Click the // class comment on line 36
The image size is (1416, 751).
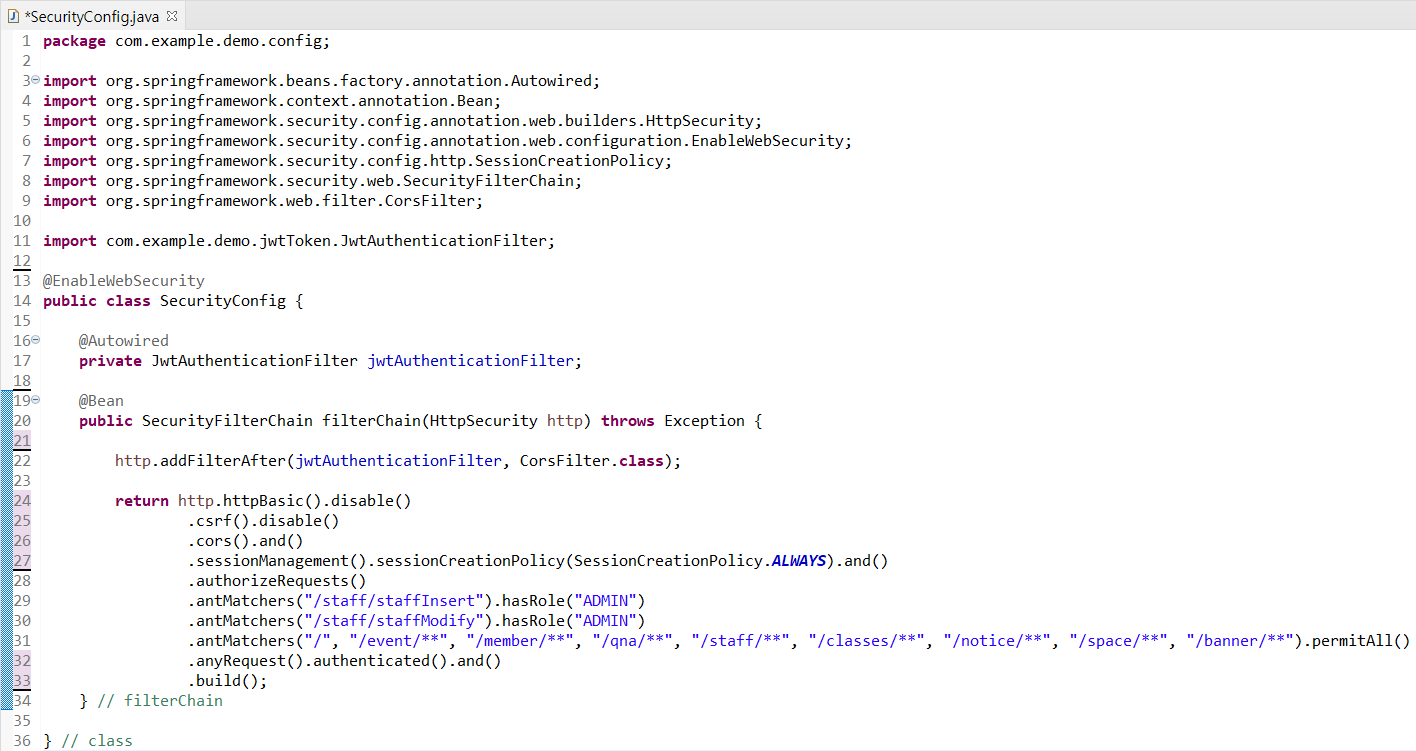coord(97,741)
